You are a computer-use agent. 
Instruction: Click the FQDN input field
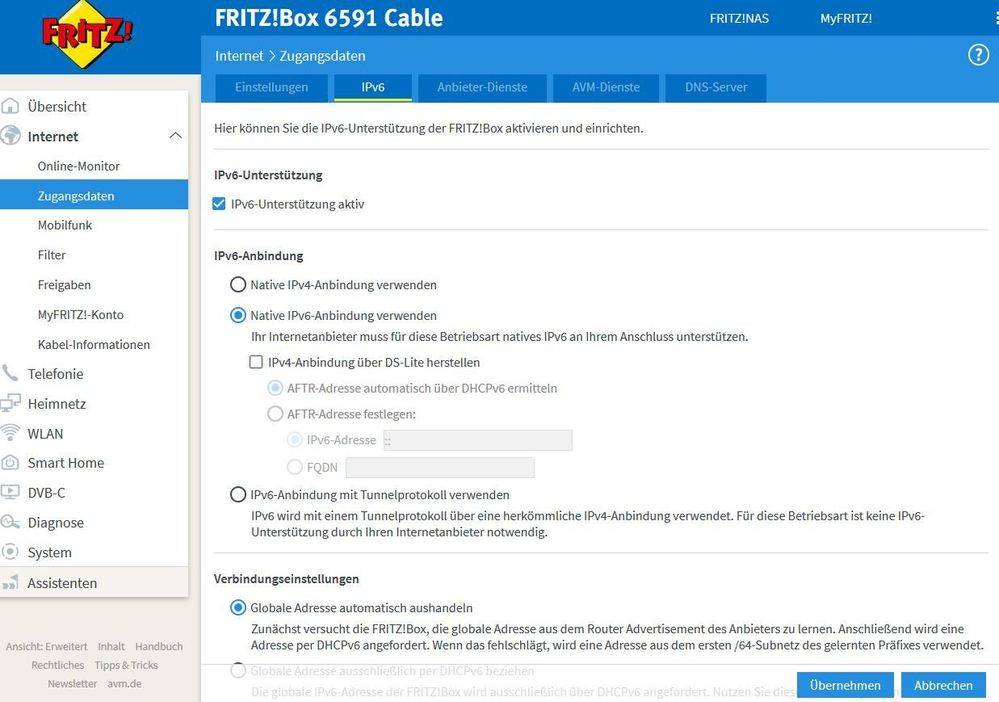click(x=440, y=467)
